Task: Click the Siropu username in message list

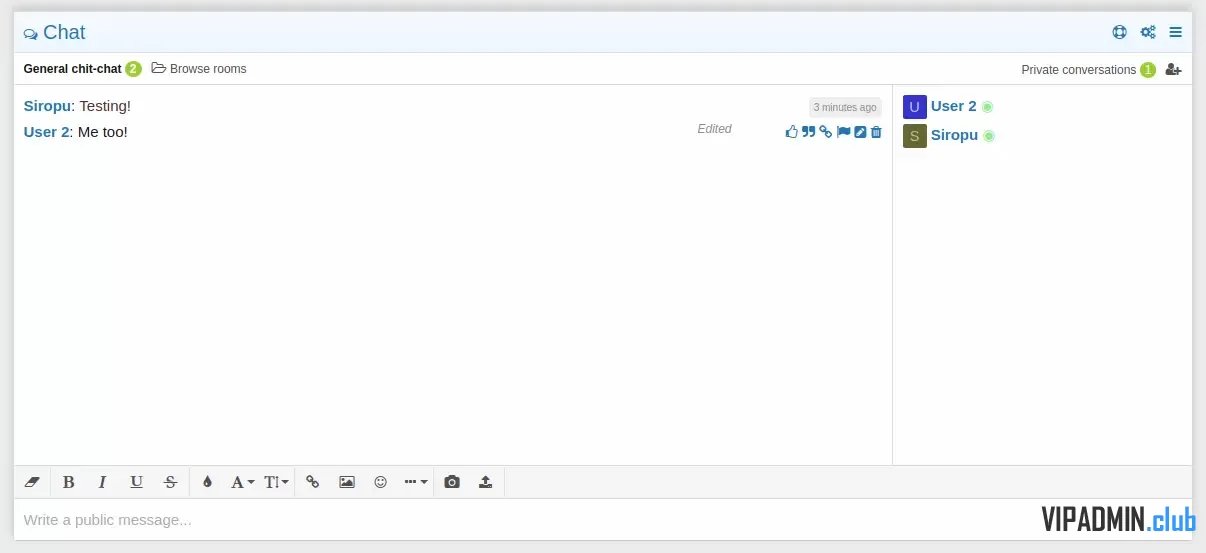Action: pyautogui.click(x=47, y=105)
